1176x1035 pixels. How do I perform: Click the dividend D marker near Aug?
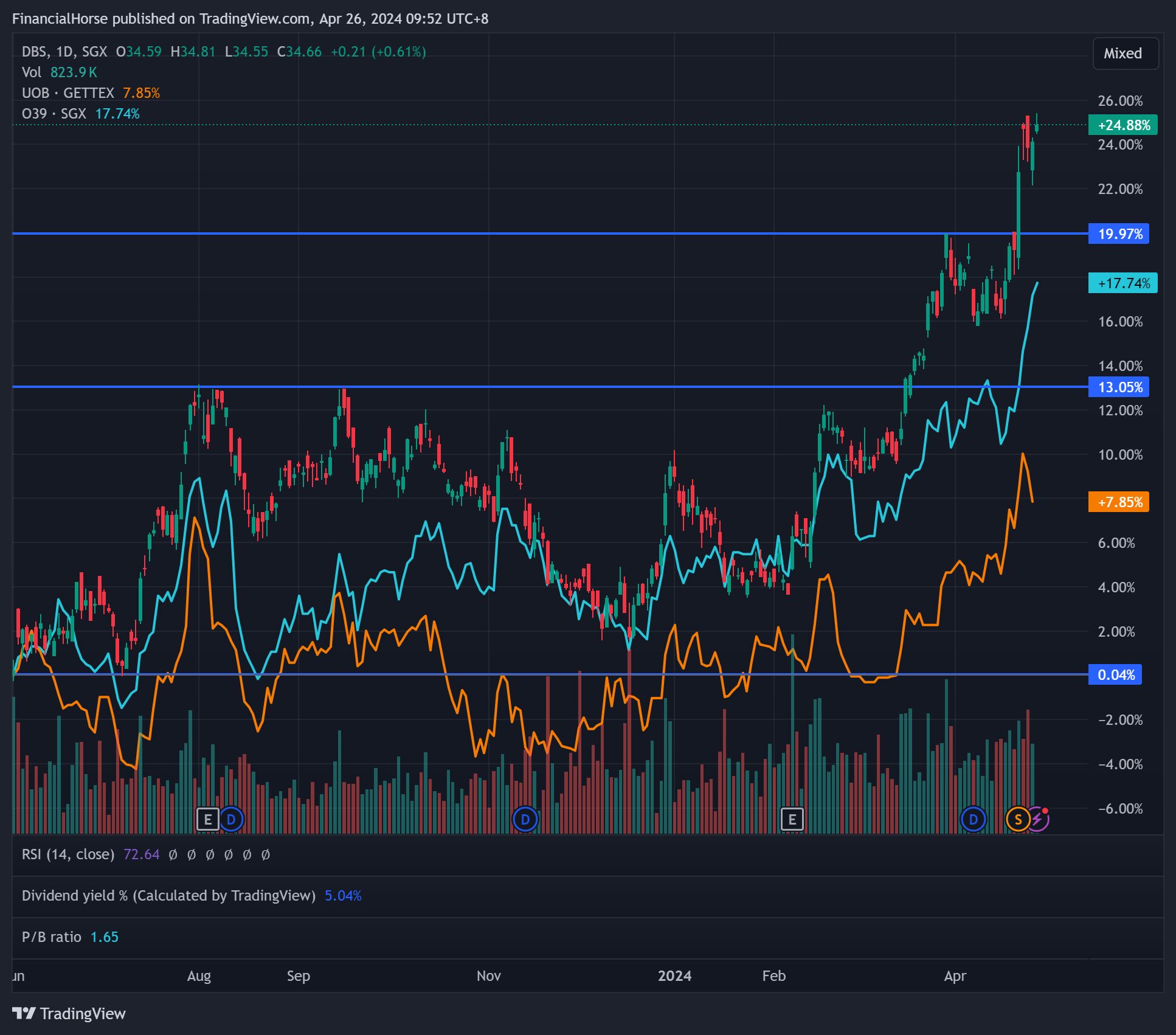point(231,819)
